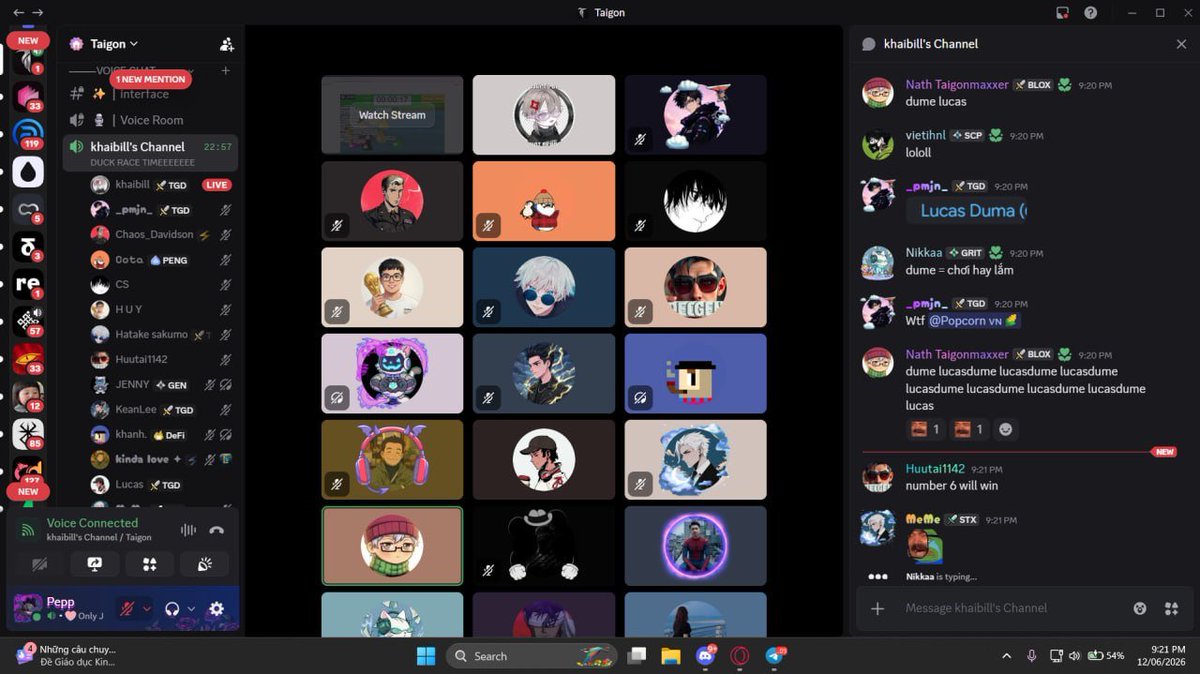Open headphone output options arrow
Viewport: 1200px width, 674px height.
tap(192, 608)
